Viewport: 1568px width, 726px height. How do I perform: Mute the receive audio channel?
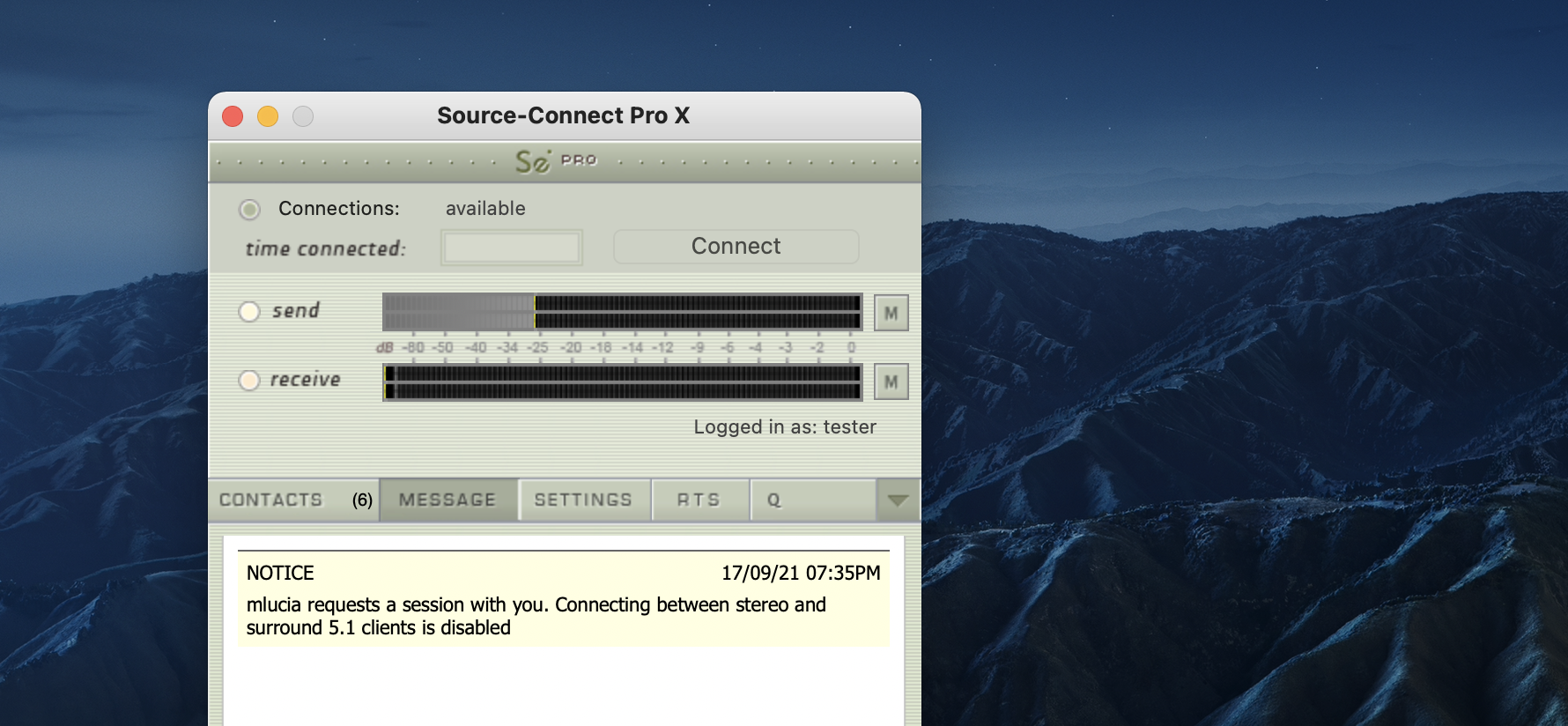tap(891, 382)
